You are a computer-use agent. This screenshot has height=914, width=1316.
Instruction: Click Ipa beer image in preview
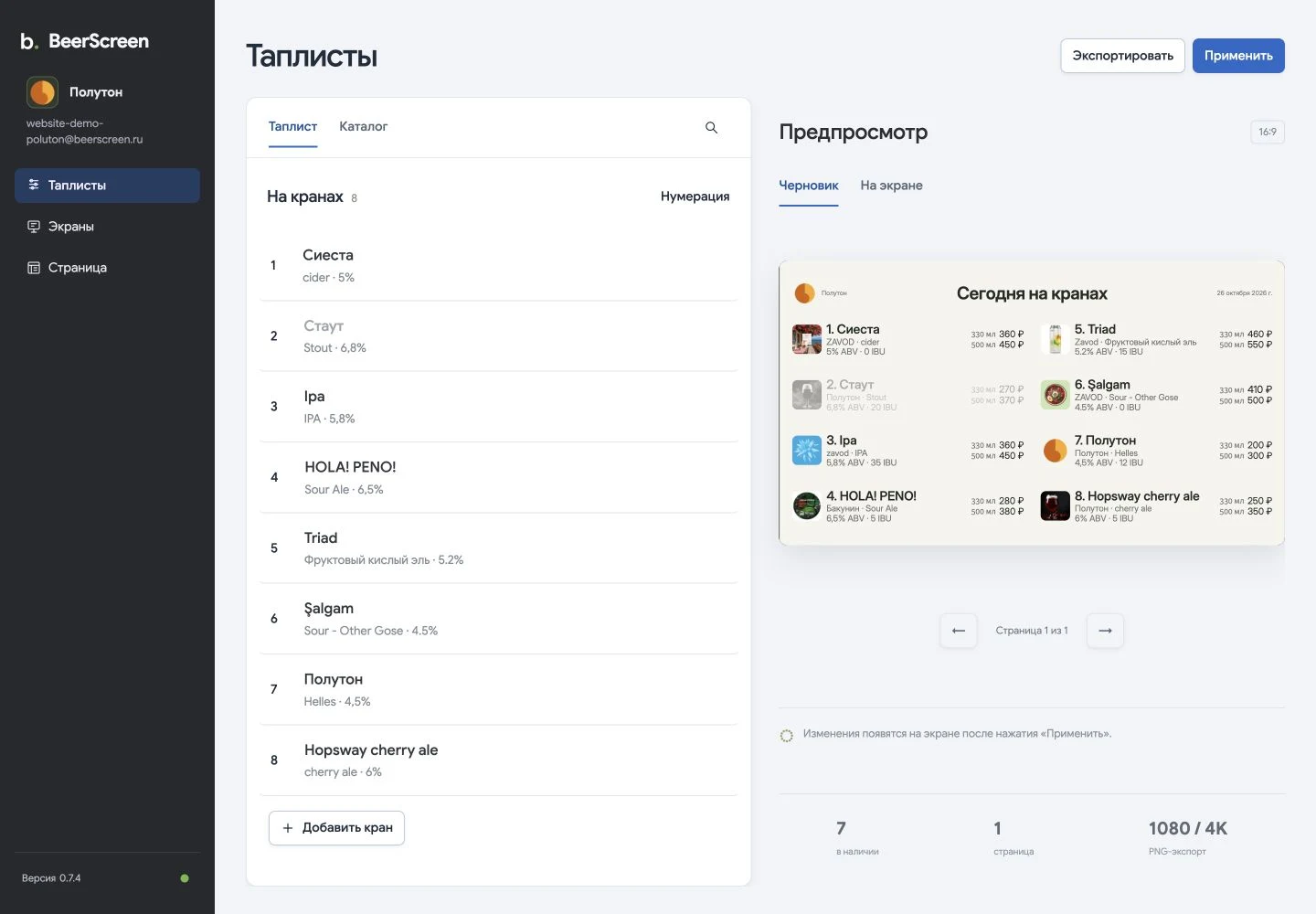tap(807, 451)
